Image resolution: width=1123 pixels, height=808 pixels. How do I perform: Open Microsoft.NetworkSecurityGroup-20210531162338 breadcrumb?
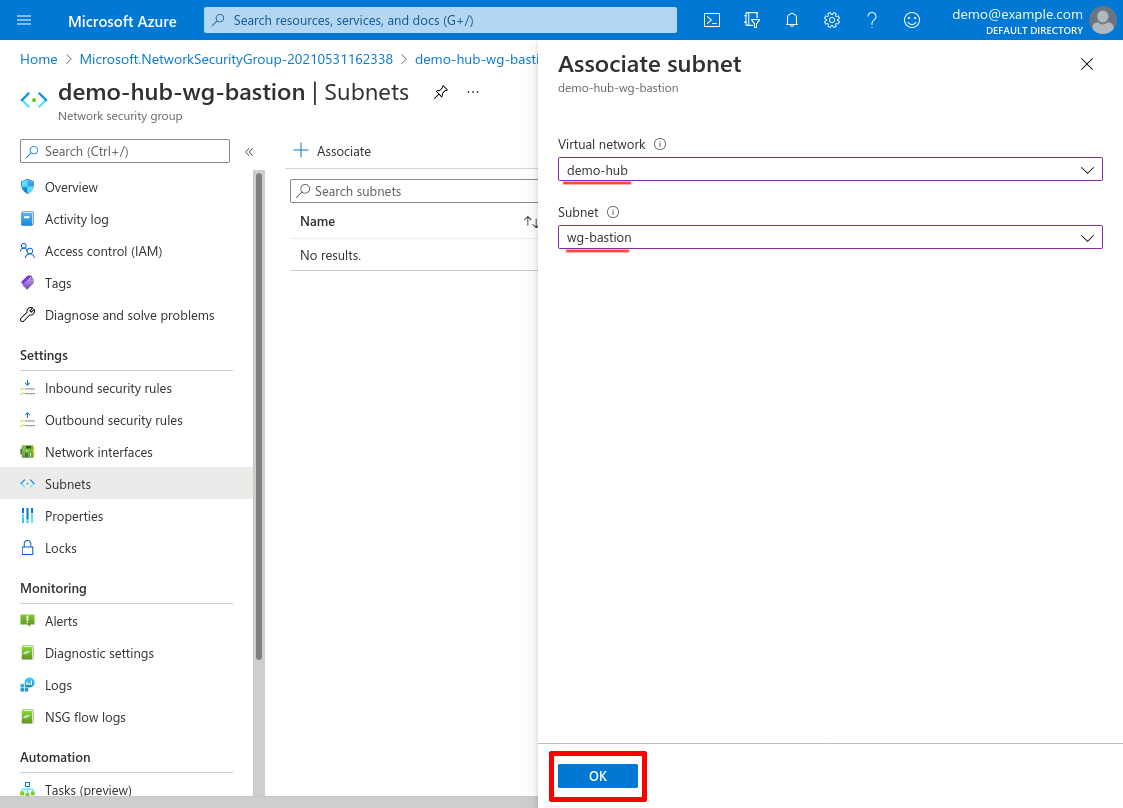pos(236,59)
